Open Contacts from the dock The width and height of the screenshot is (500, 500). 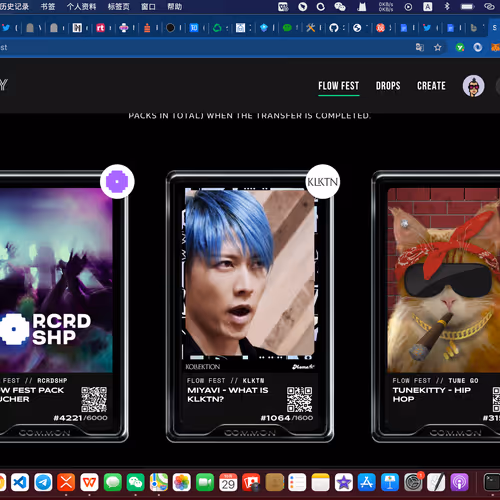coord(274,482)
